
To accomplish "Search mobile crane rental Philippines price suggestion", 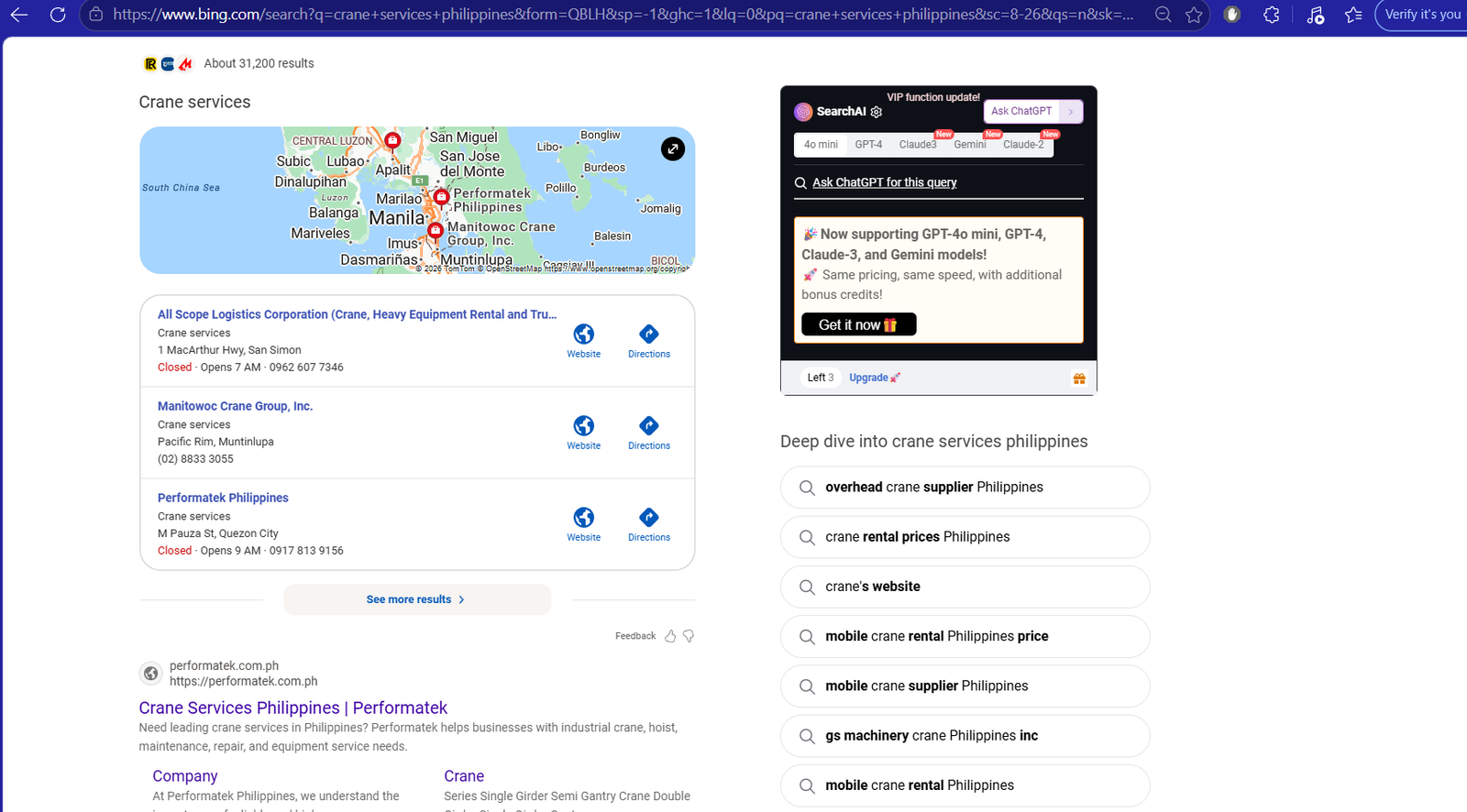I will tap(965, 636).
